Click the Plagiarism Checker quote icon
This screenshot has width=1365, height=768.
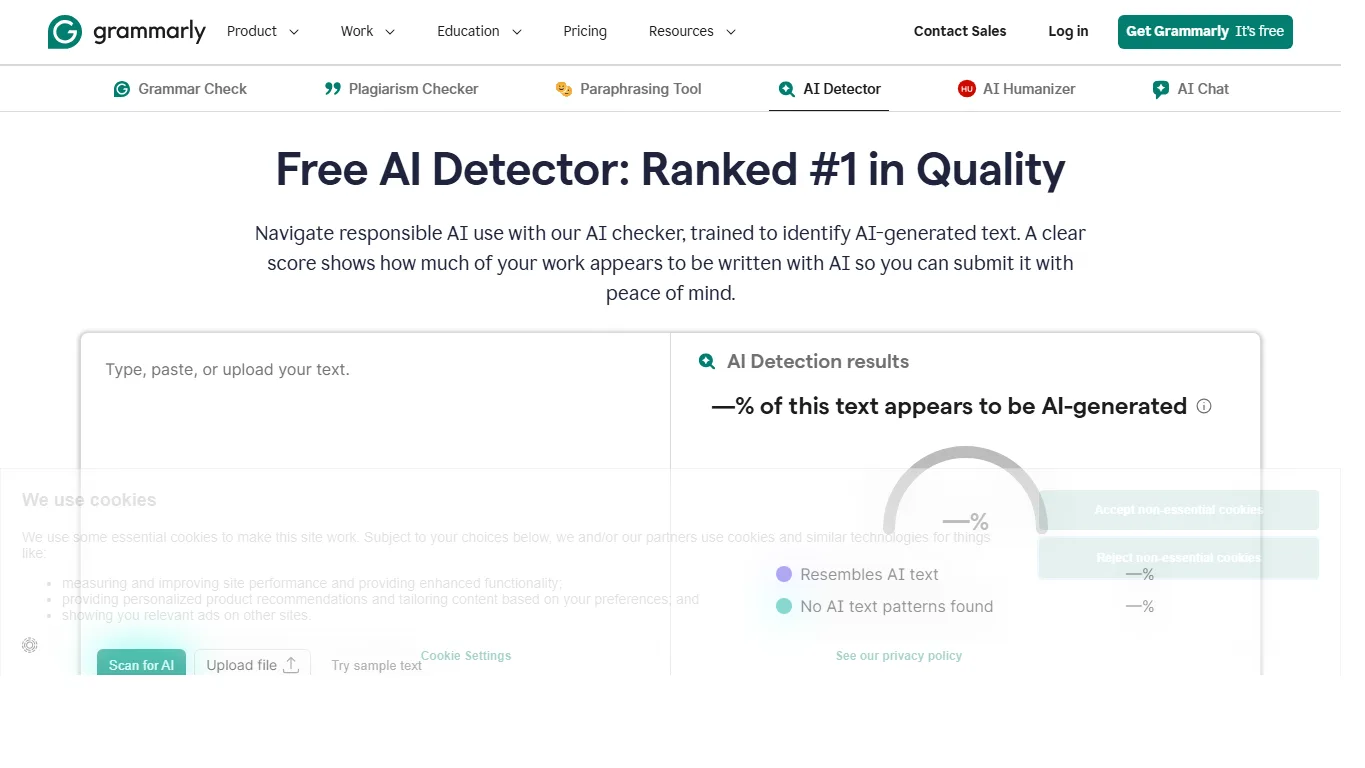tap(333, 89)
